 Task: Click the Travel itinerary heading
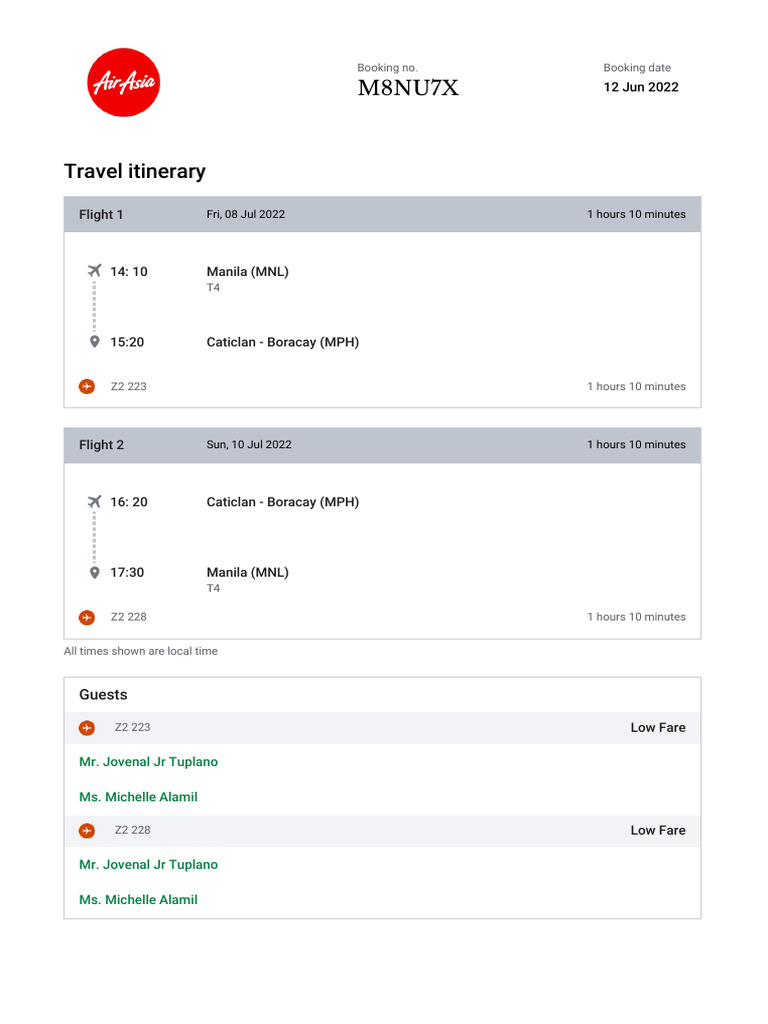(135, 171)
